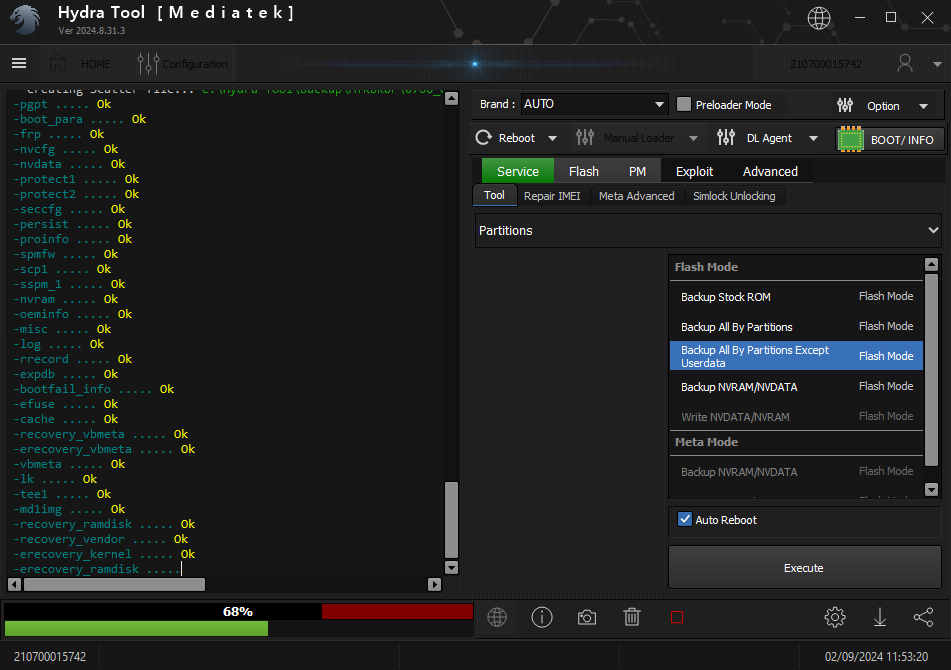The width and height of the screenshot is (951, 670).
Task: Switch to the PM tab
Action: 637,171
